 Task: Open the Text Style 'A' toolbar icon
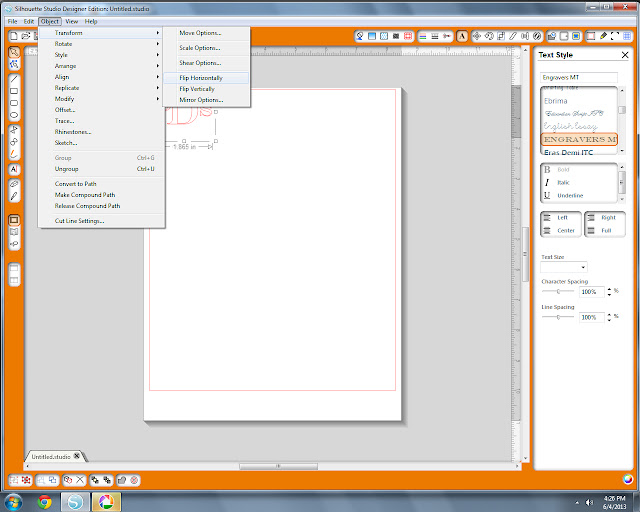coord(462,36)
